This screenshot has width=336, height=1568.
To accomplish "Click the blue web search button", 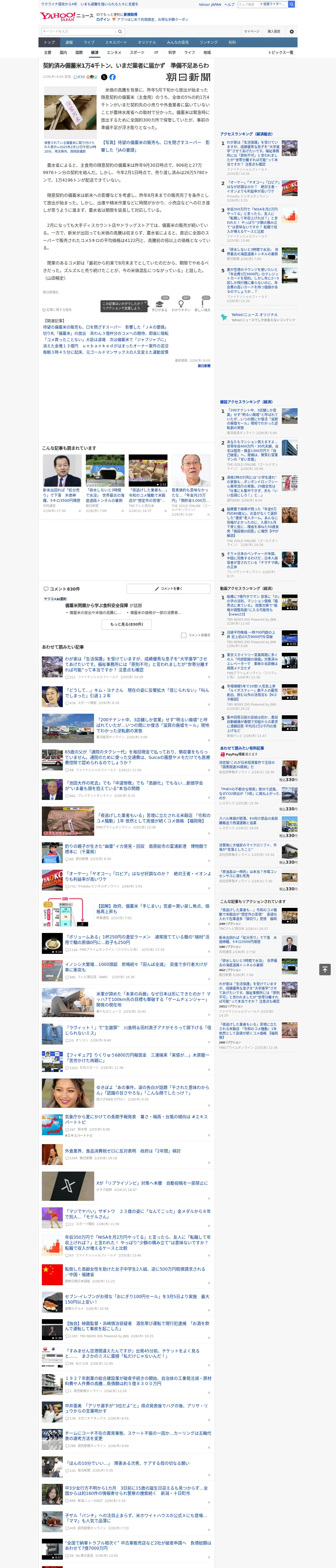I will click(292, 4).
